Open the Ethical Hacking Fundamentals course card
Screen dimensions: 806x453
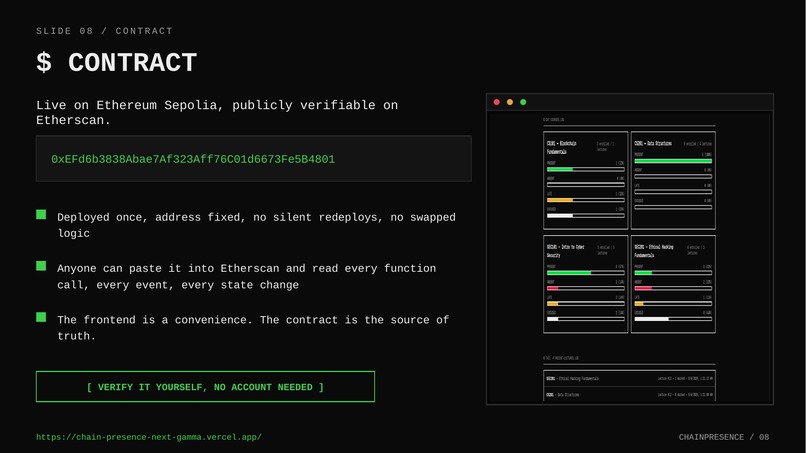673,284
